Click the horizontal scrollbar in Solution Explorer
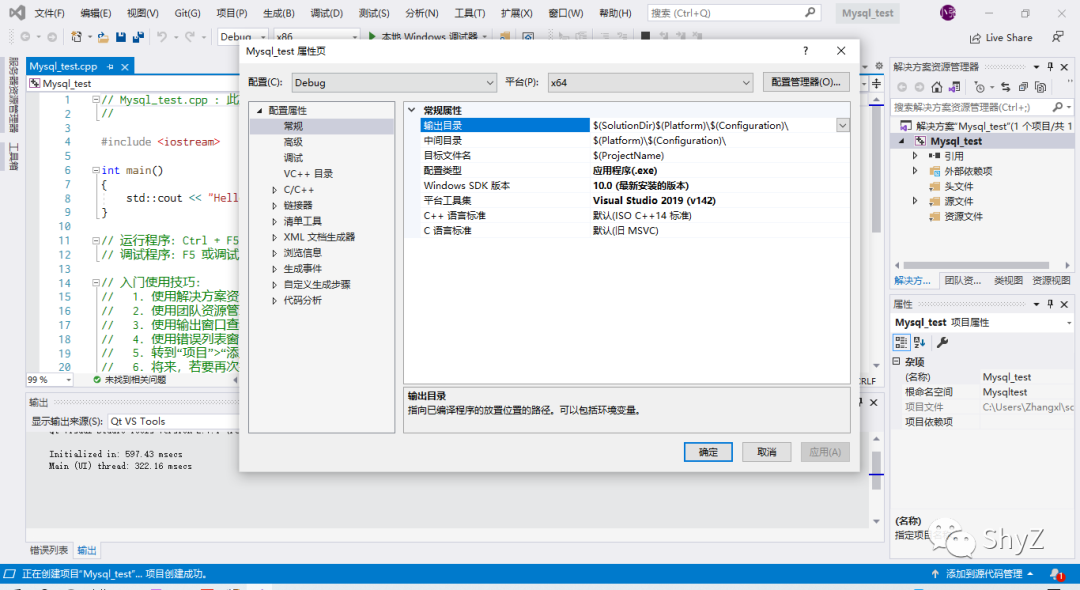 point(976,265)
